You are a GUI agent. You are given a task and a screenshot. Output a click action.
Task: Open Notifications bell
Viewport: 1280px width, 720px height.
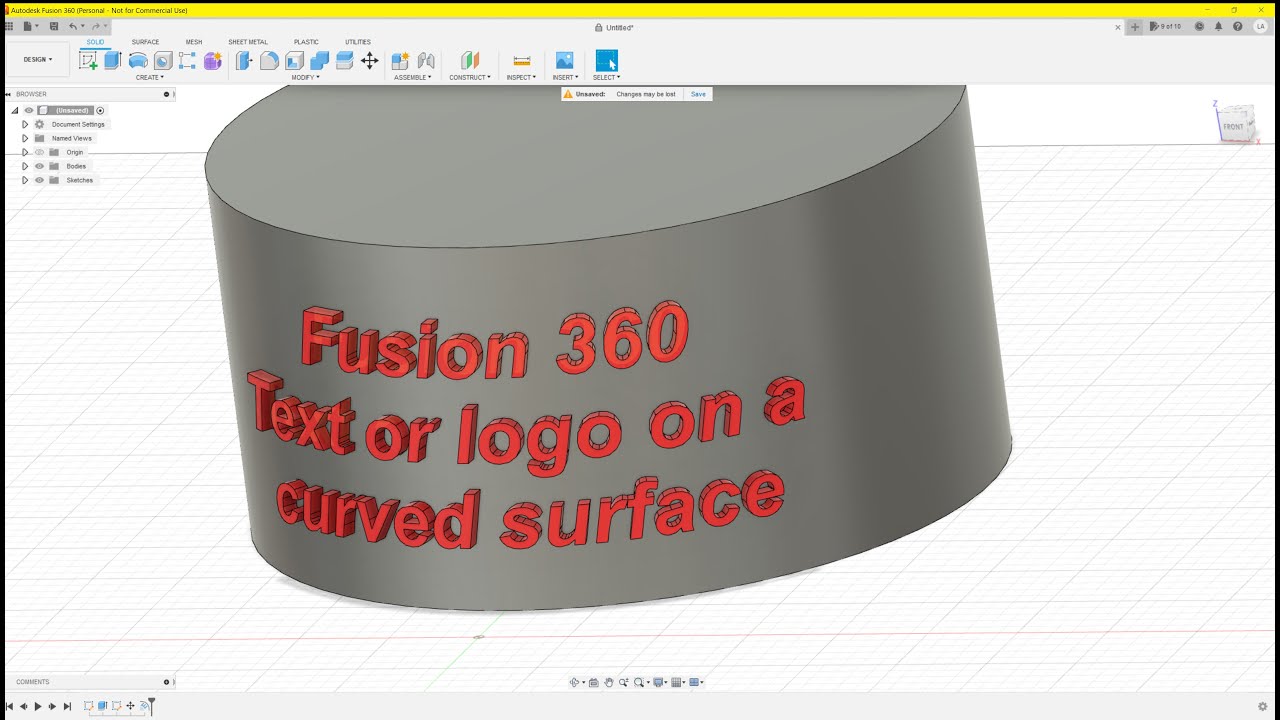(1218, 26)
